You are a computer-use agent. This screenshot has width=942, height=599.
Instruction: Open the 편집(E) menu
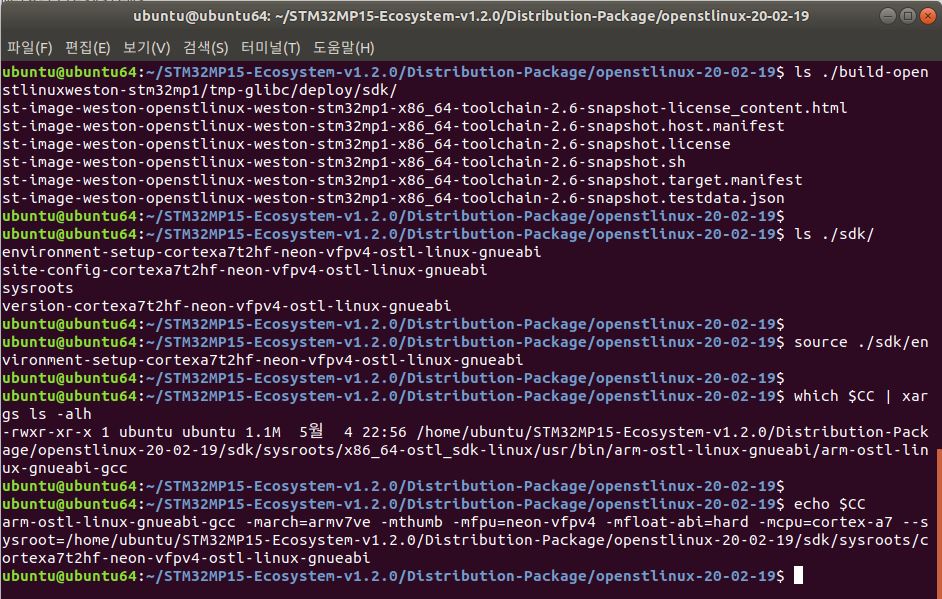coord(88,47)
